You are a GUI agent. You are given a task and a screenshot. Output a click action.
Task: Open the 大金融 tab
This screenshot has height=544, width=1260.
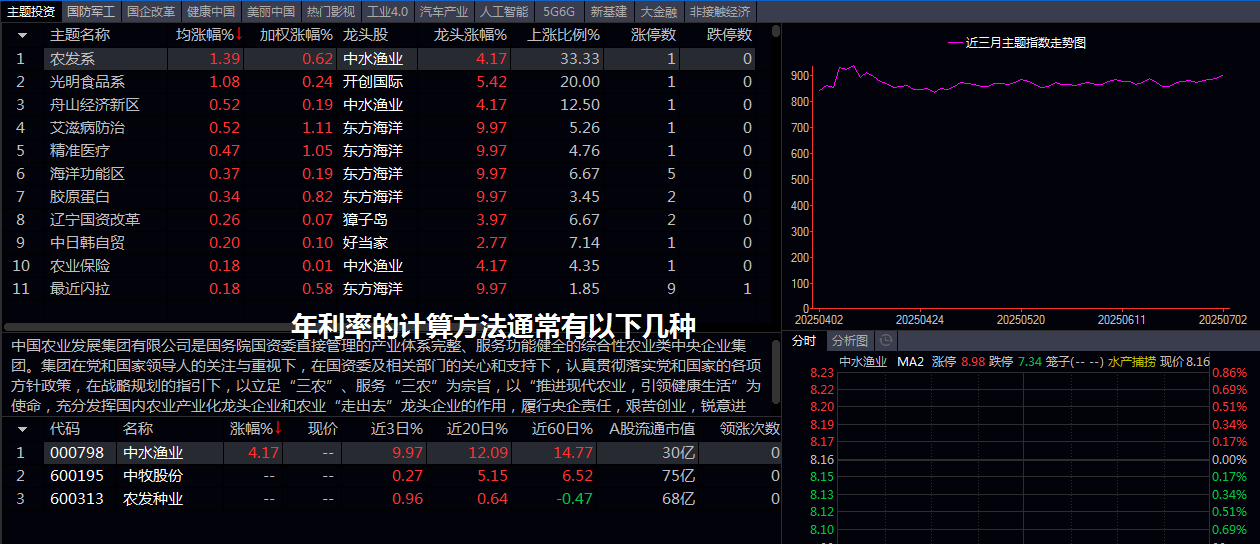pyautogui.click(x=659, y=12)
